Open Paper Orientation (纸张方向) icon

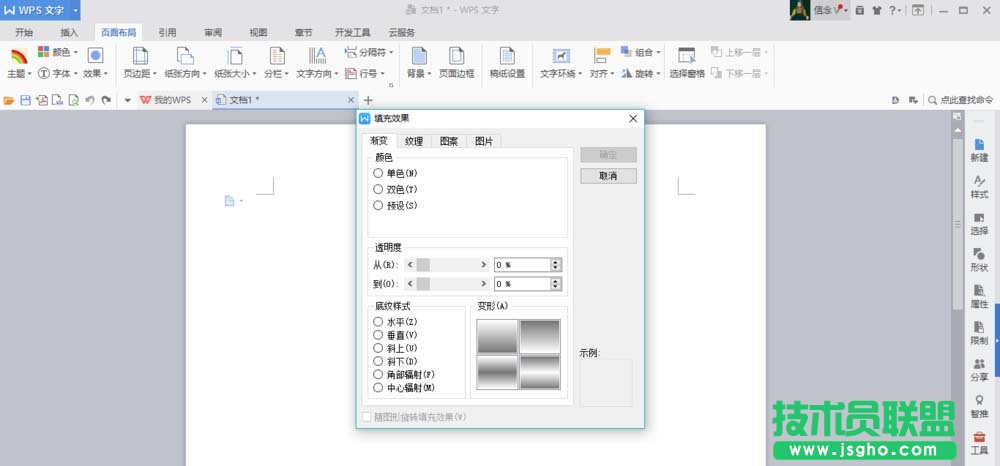click(x=185, y=56)
